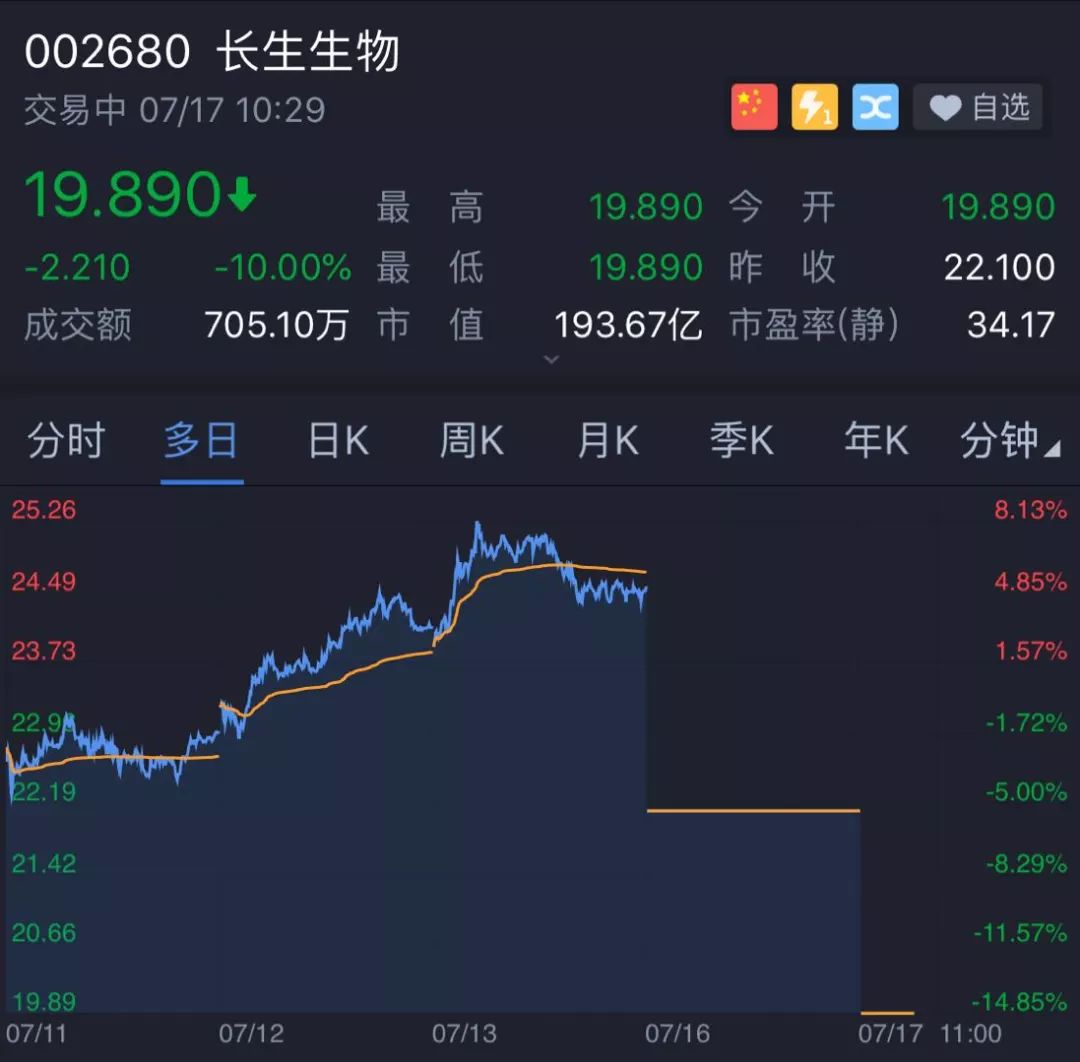
Task: Open the 周K weekly chart tab
Action: pos(472,440)
